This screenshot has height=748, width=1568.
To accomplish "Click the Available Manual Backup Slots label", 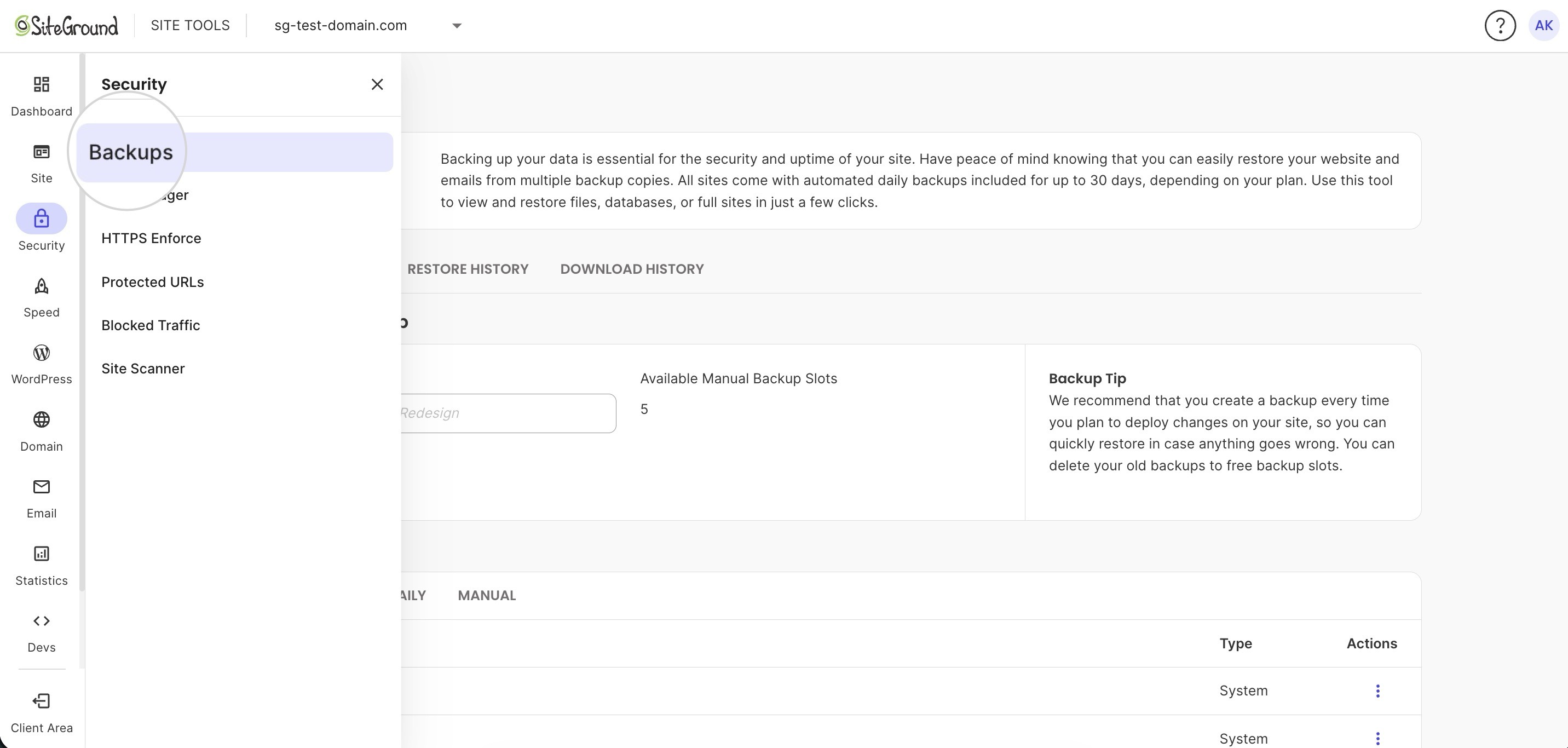I will [x=739, y=378].
